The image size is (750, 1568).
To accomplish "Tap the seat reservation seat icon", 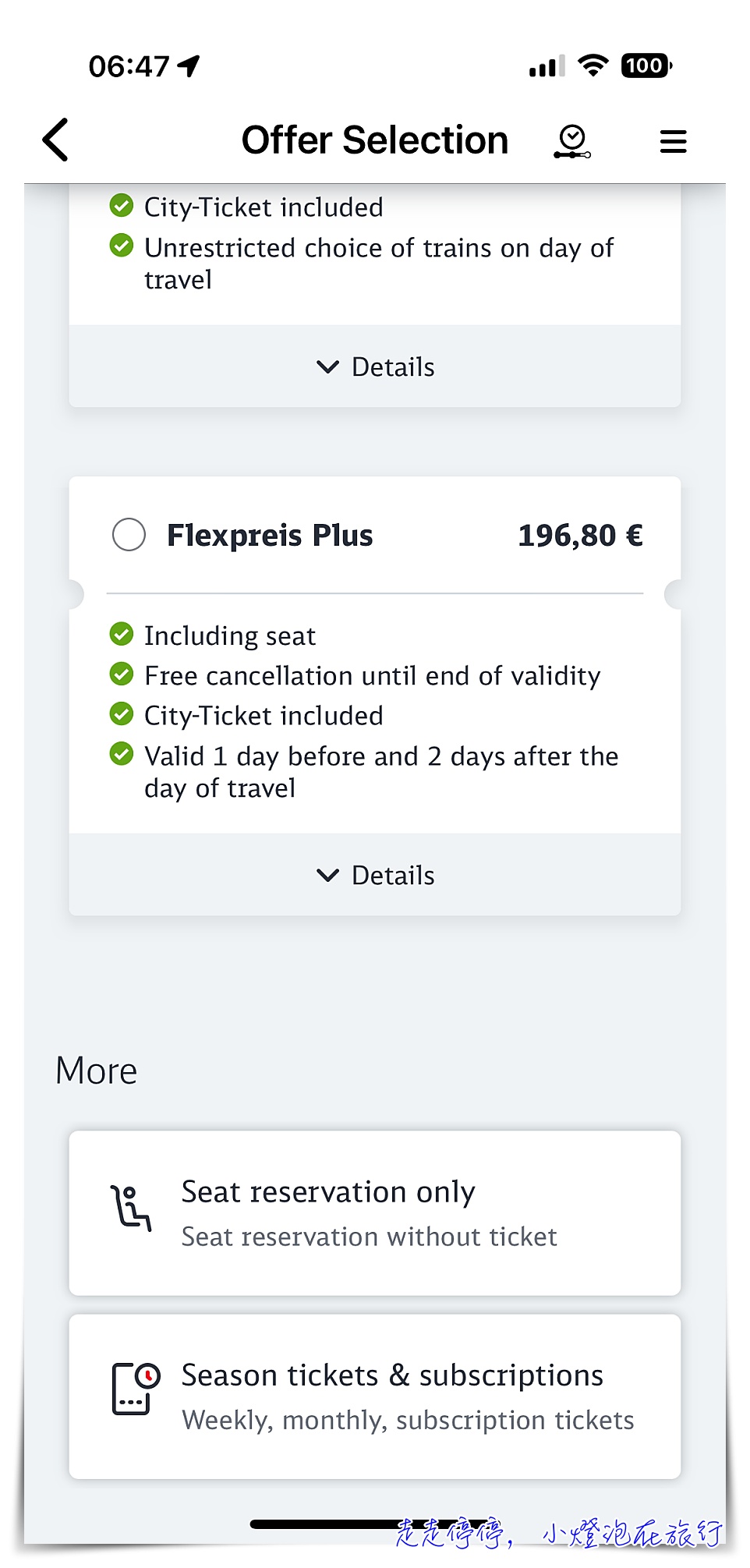I will pos(130,1208).
